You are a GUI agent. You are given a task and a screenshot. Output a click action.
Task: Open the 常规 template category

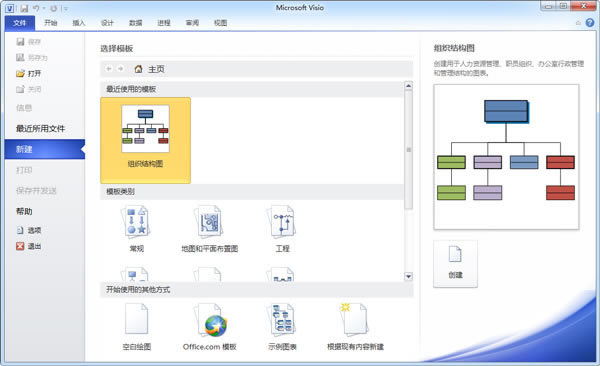(137, 229)
